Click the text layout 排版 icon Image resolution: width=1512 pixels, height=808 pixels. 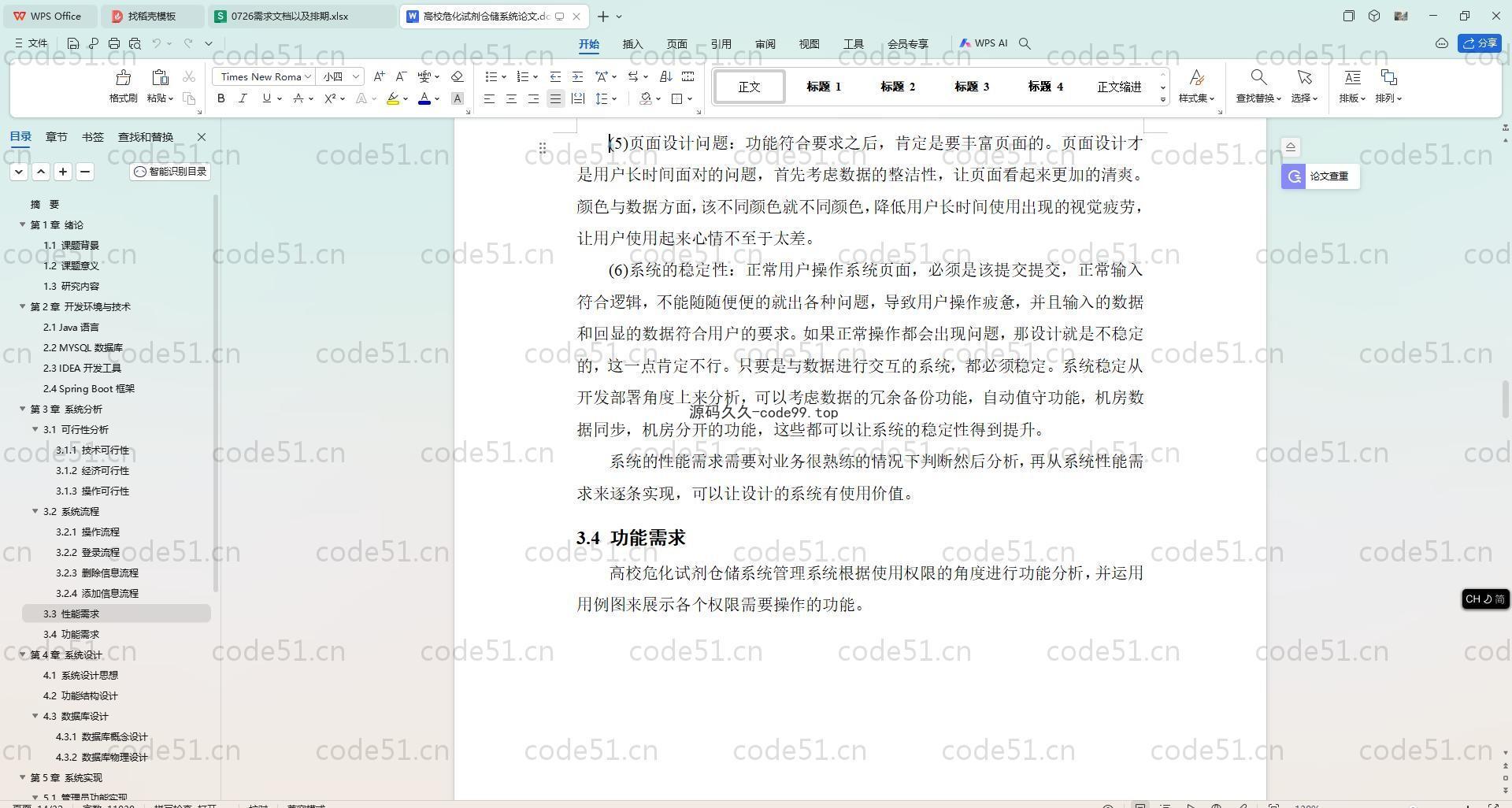1352,77
